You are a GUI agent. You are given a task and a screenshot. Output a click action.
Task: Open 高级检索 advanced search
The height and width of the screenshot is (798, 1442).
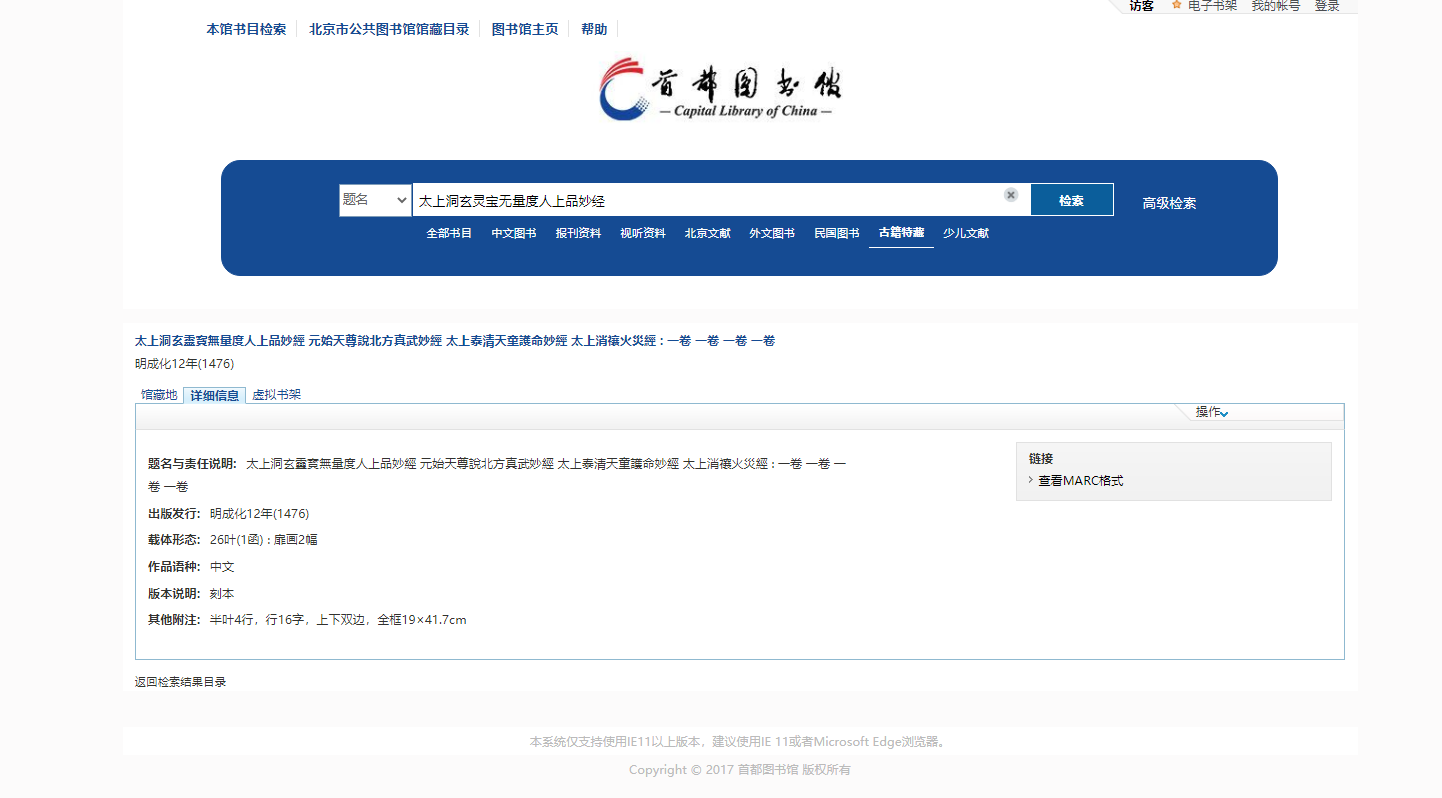coord(1169,203)
